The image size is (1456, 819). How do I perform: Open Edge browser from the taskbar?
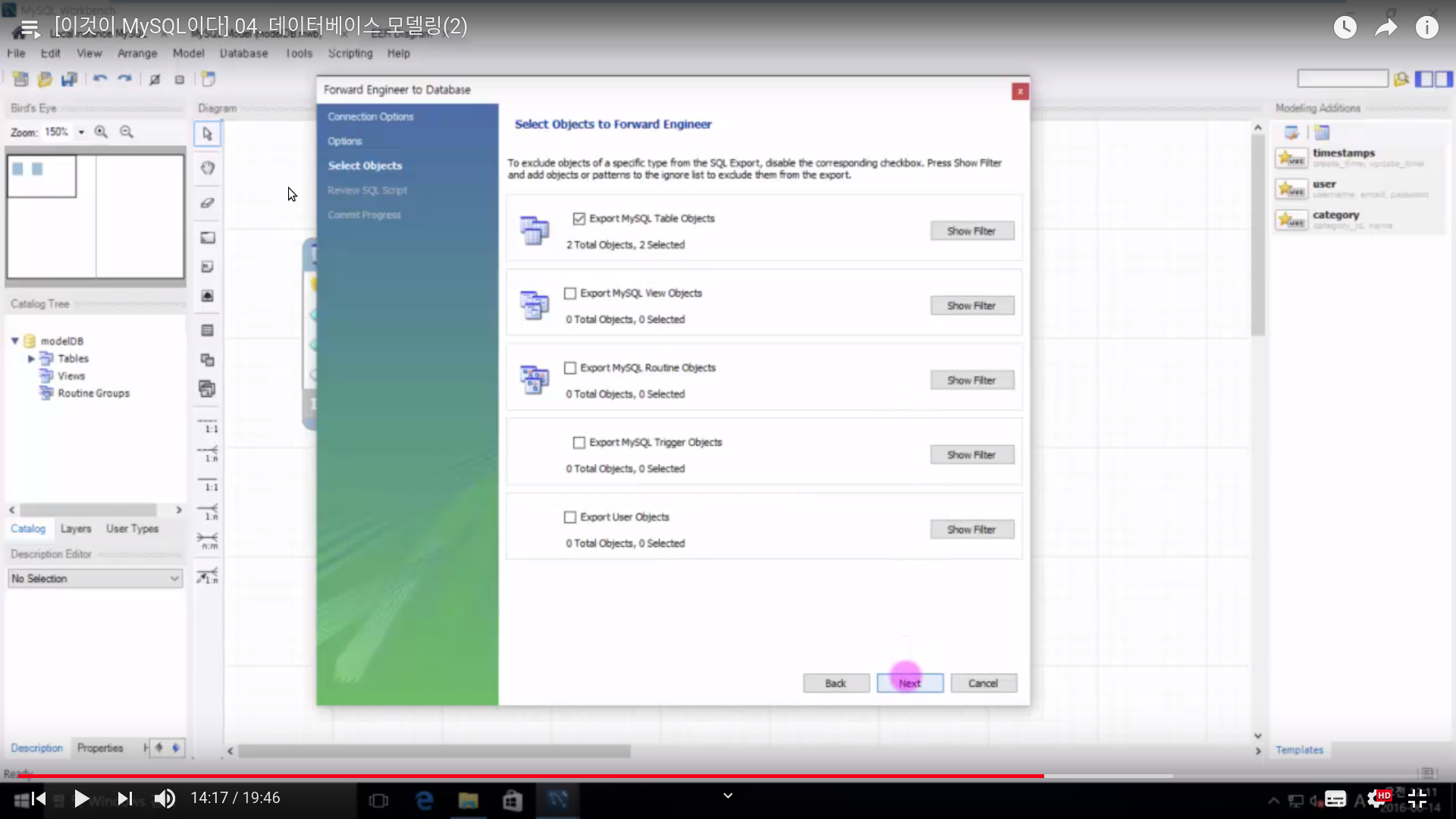[425, 800]
